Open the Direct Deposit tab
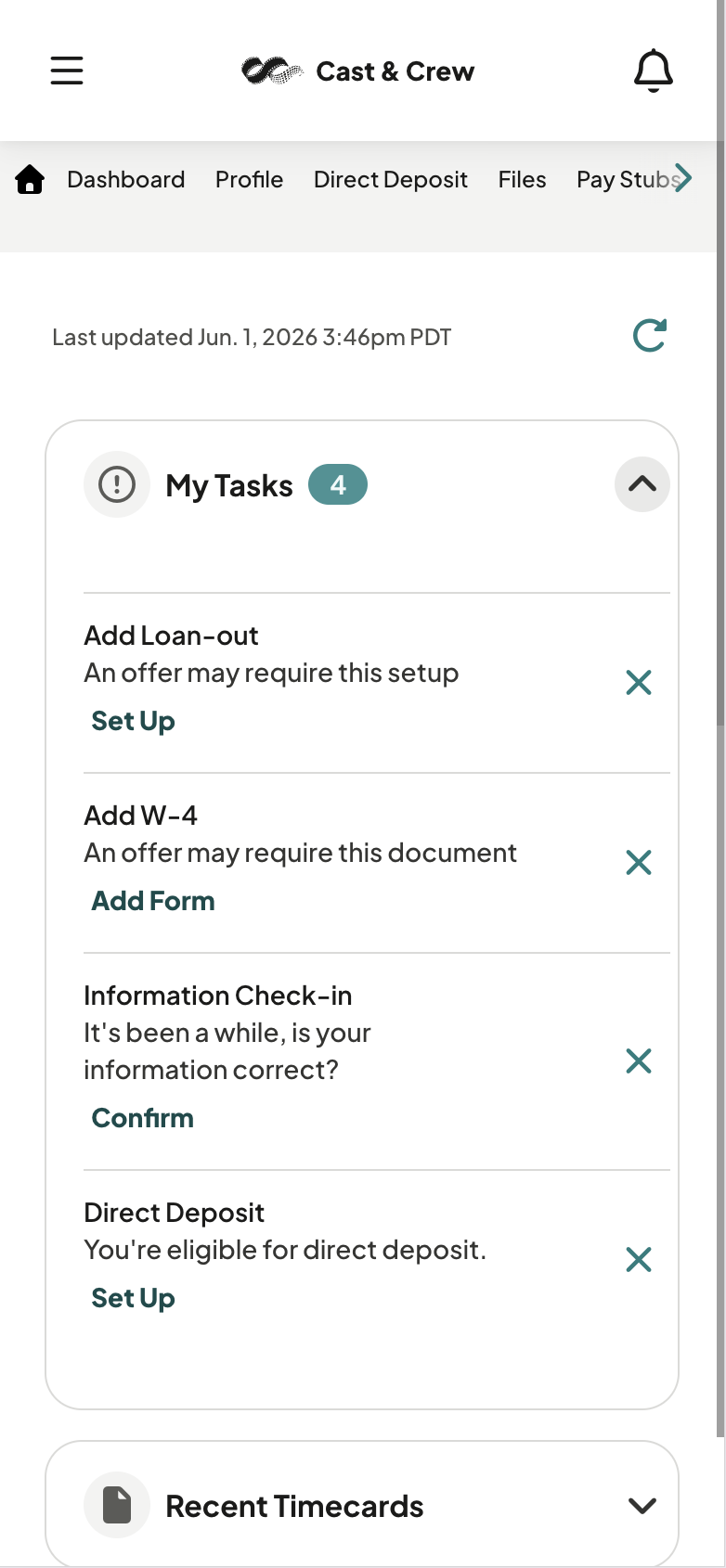Image resolution: width=726 pixels, height=1568 pixels. click(391, 179)
